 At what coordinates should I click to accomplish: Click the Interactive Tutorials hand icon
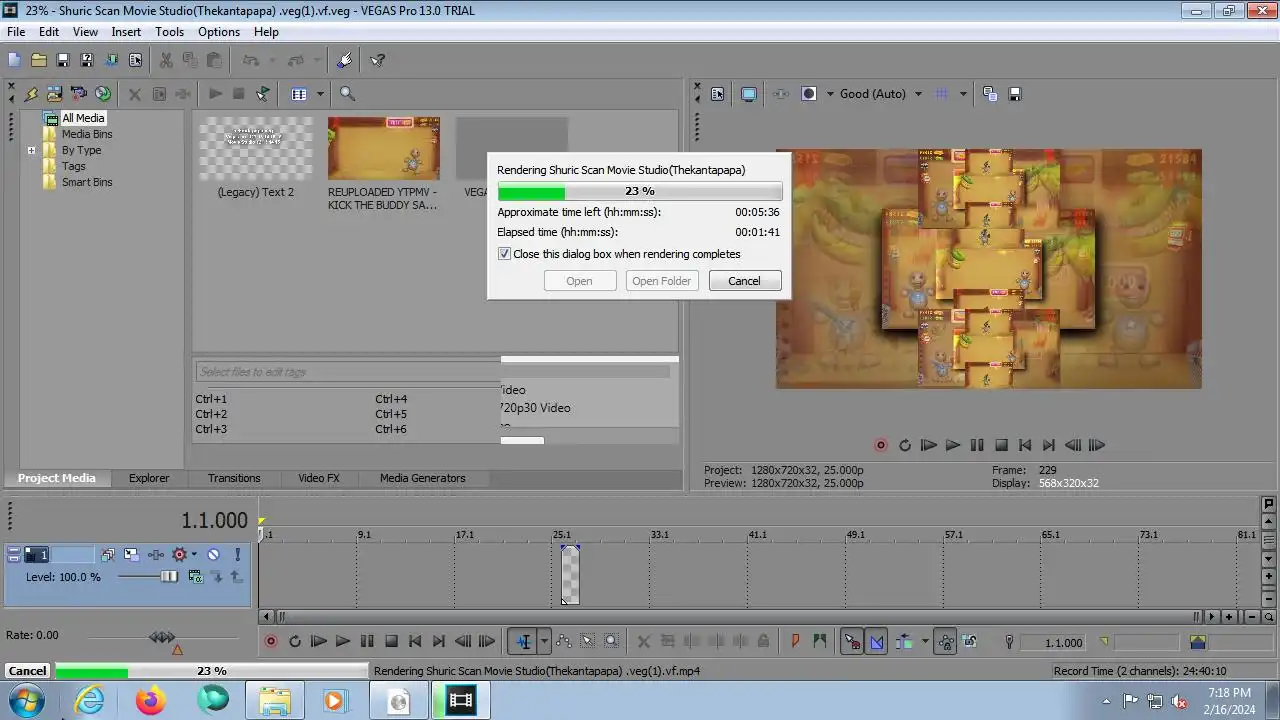point(344,60)
